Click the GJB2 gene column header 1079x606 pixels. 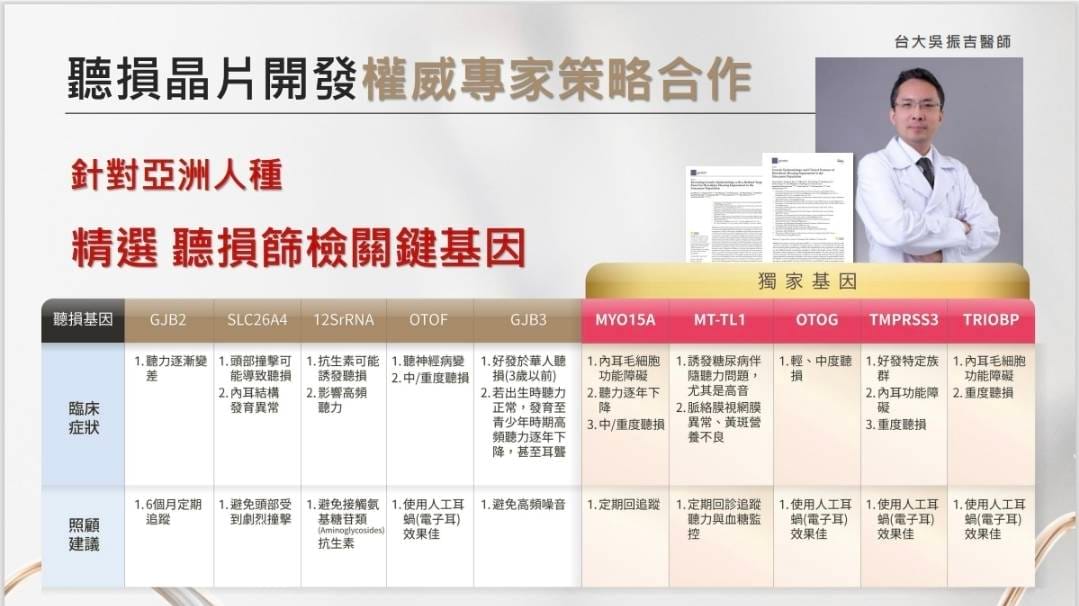168,321
